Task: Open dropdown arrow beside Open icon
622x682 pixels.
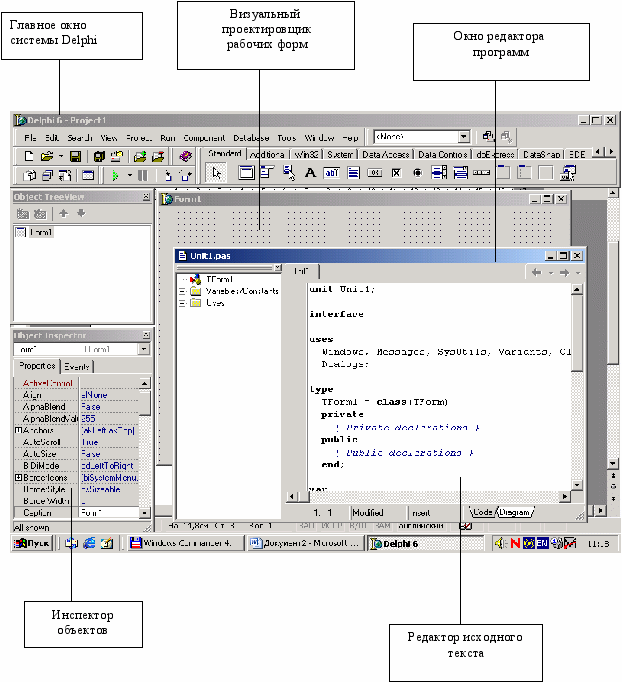Action: click(x=61, y=156)
